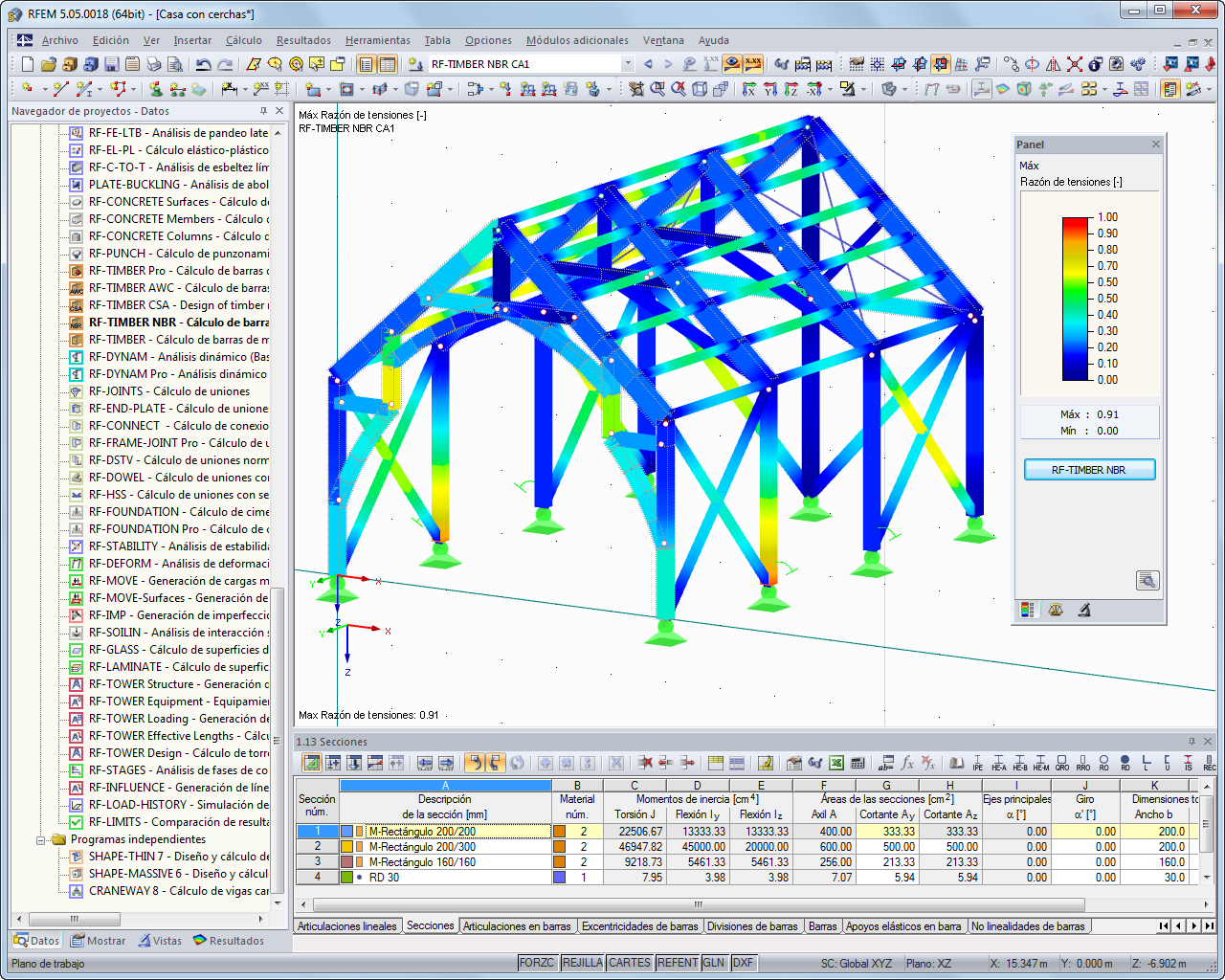Open the section library book icon
Image resolution: width=1225 pixels, height=980 pixels.
[x=956, y=763]
